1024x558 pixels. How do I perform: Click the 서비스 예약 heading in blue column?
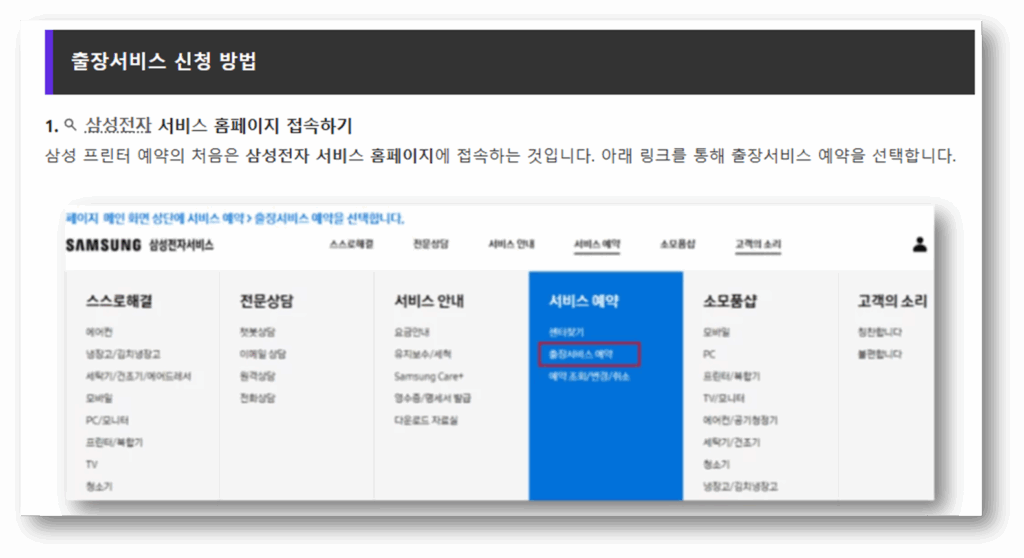[x=584, y=301]
